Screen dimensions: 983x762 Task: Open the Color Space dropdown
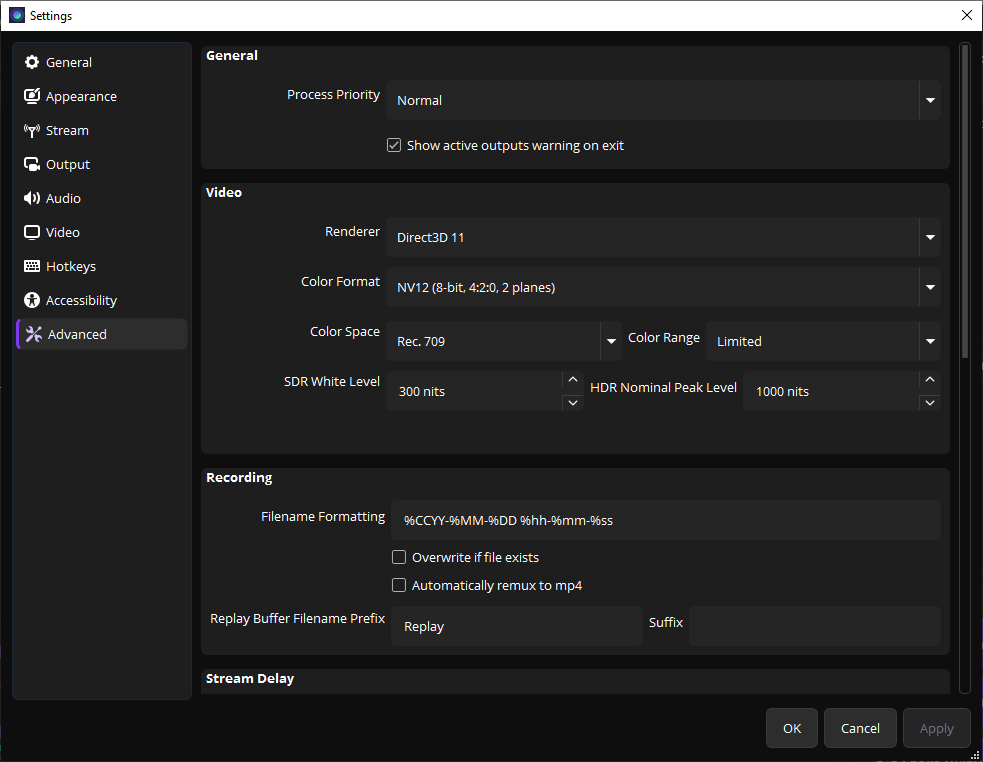click(x=504, y=341)
